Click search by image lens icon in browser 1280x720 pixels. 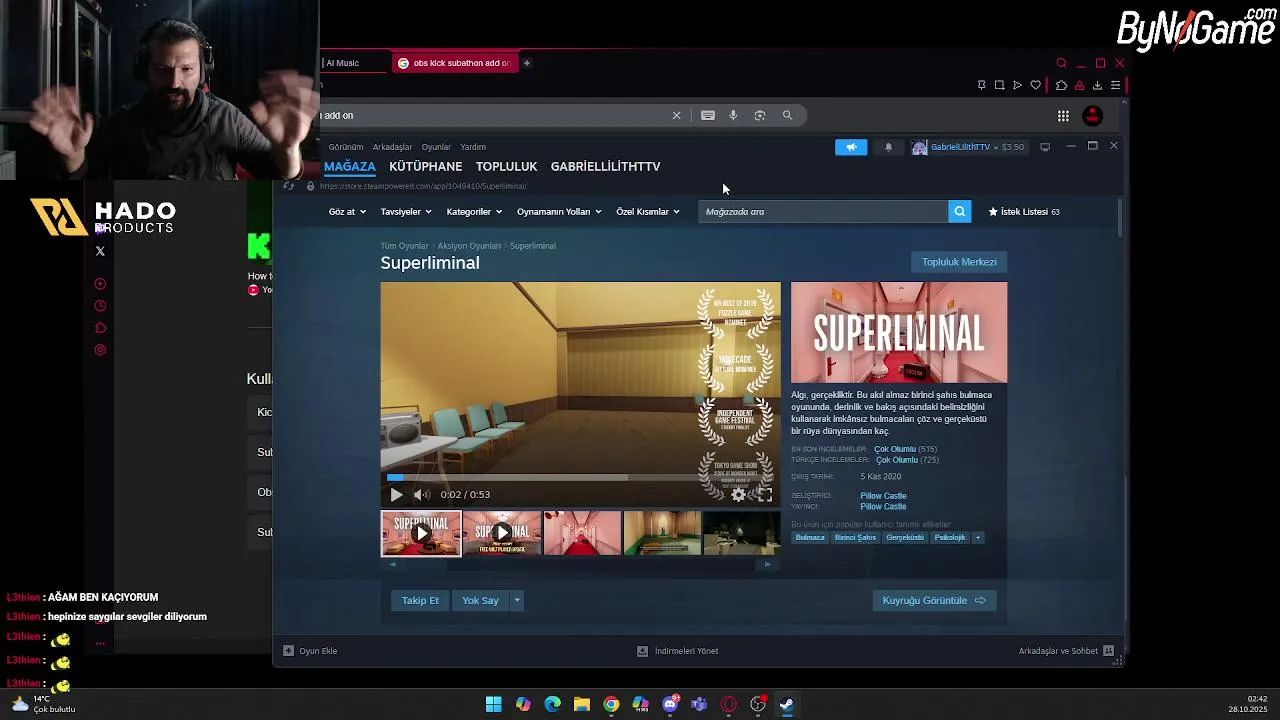pyautogui.click(x=760, y=115)
